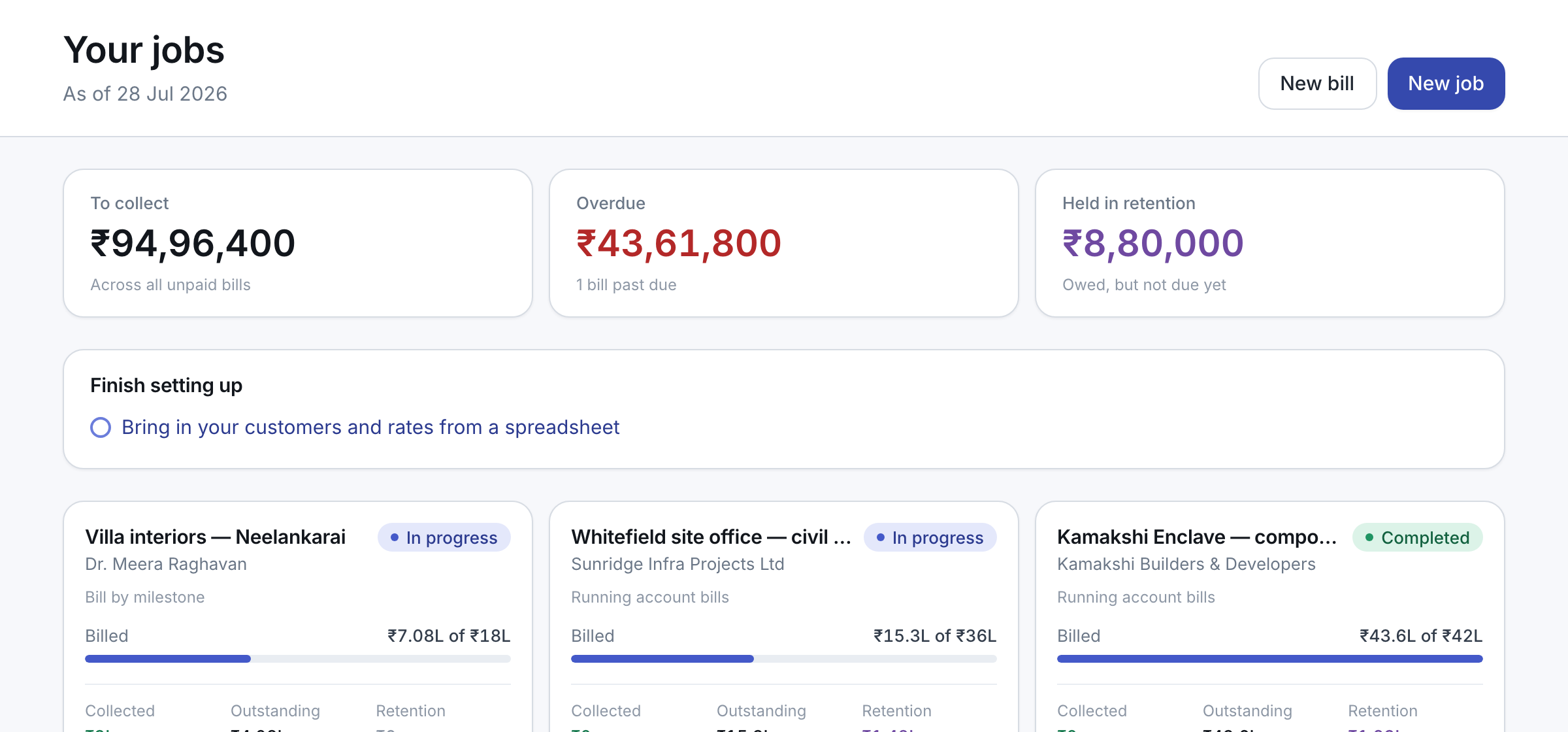Open the spreadsheet import setup link
Image resolution: width=1568 pixels, height=732 pixels.
370,427
